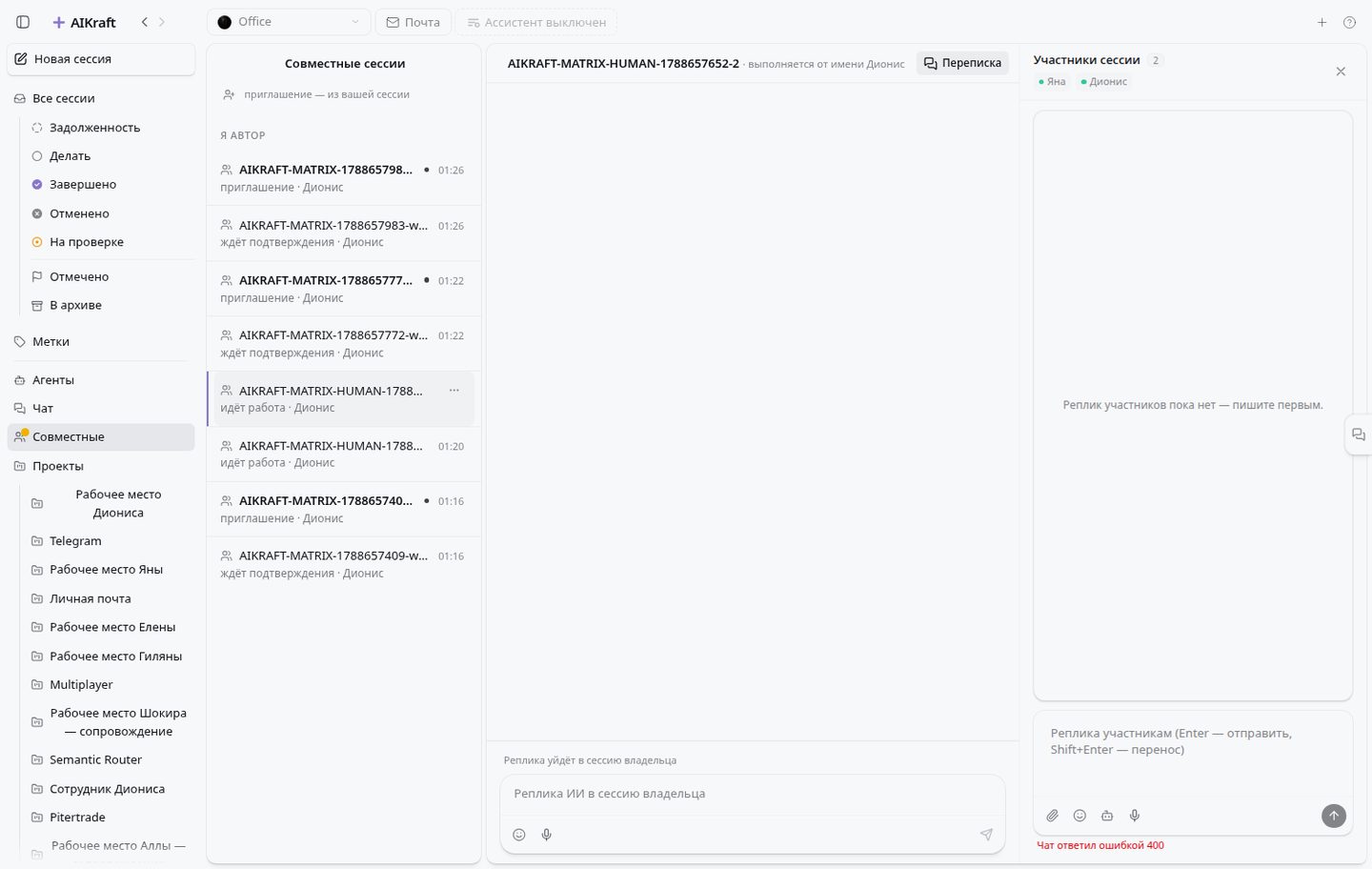Go forward using the right chevron arrow
Screen dimensions: 1372x869
coord(162,22)
